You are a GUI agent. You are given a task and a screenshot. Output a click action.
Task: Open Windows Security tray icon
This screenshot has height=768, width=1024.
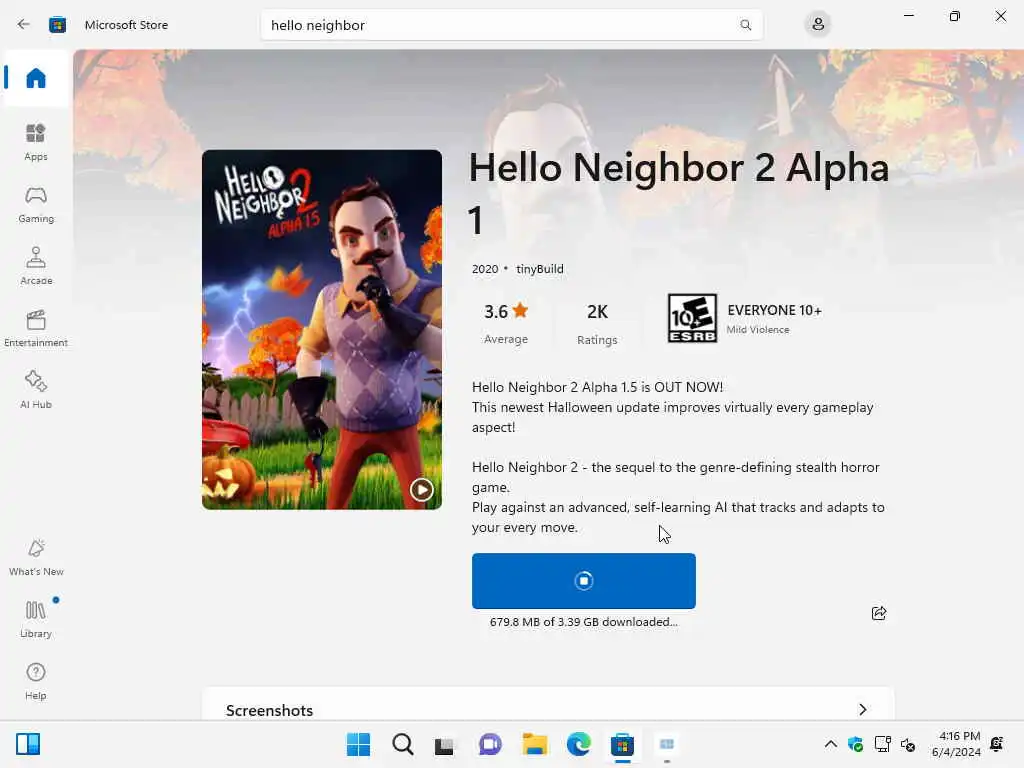click(x=856, y=744)
